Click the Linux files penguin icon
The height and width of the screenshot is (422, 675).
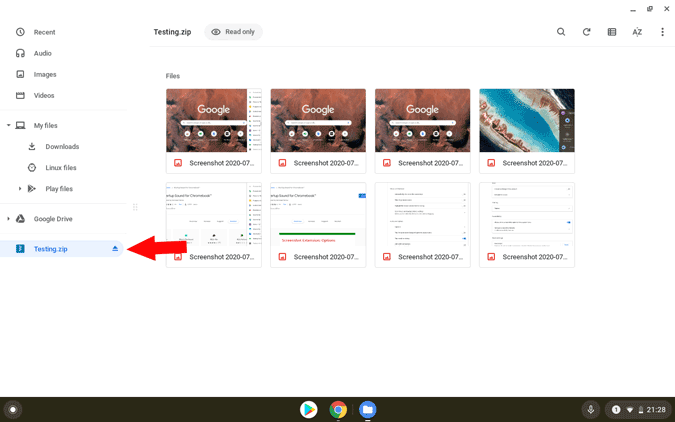[32, 168]
